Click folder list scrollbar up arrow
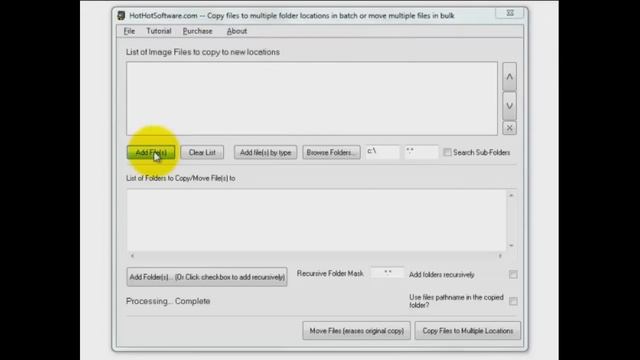The height and width of the screenshot is (360, 640). 511,196
